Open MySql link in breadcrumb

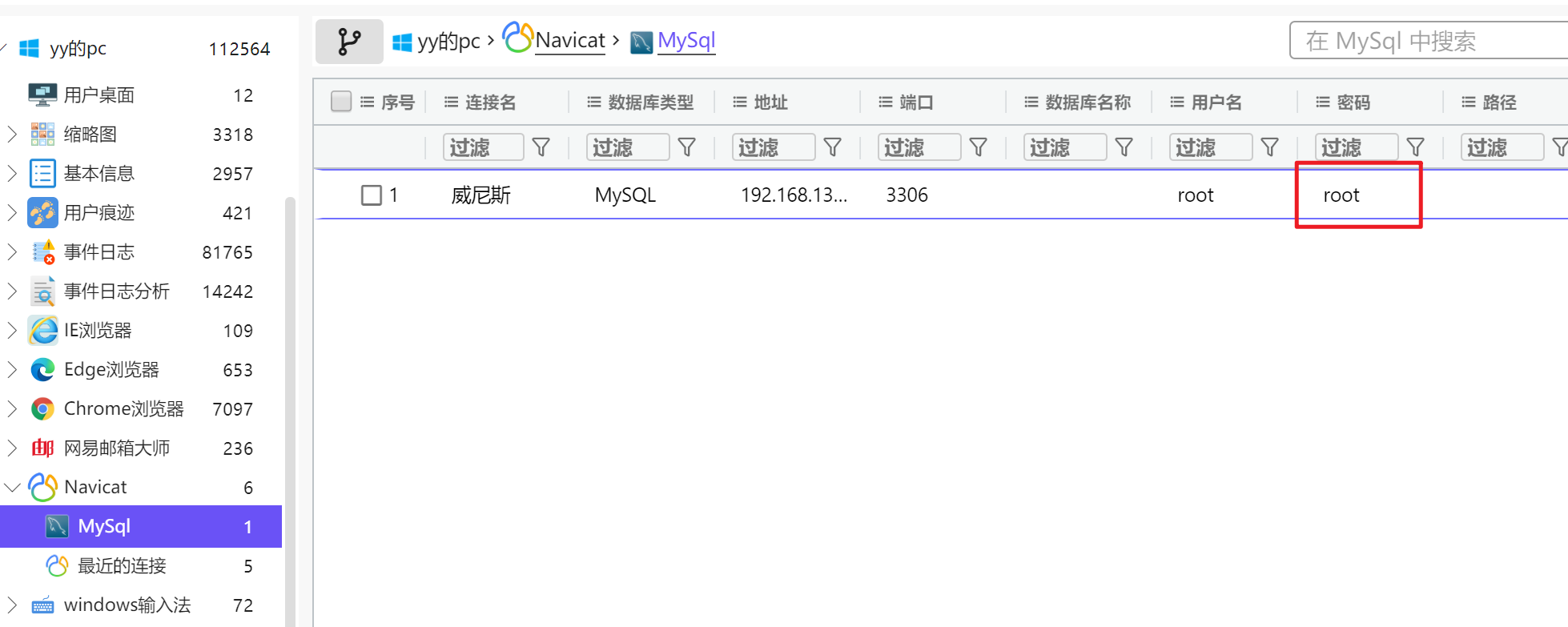coord(686,40)
